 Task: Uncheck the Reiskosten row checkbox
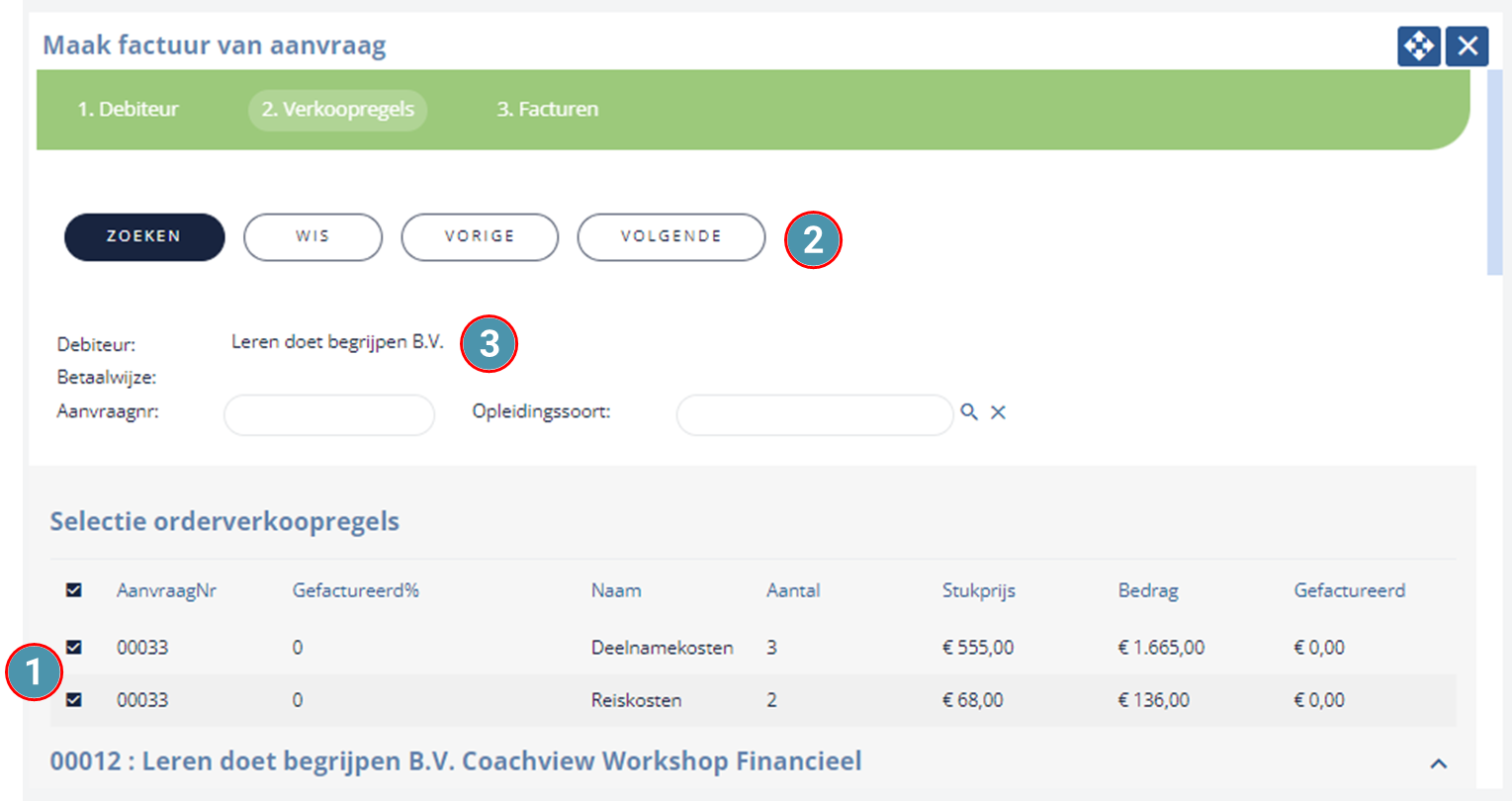click(x=74, y=700)
